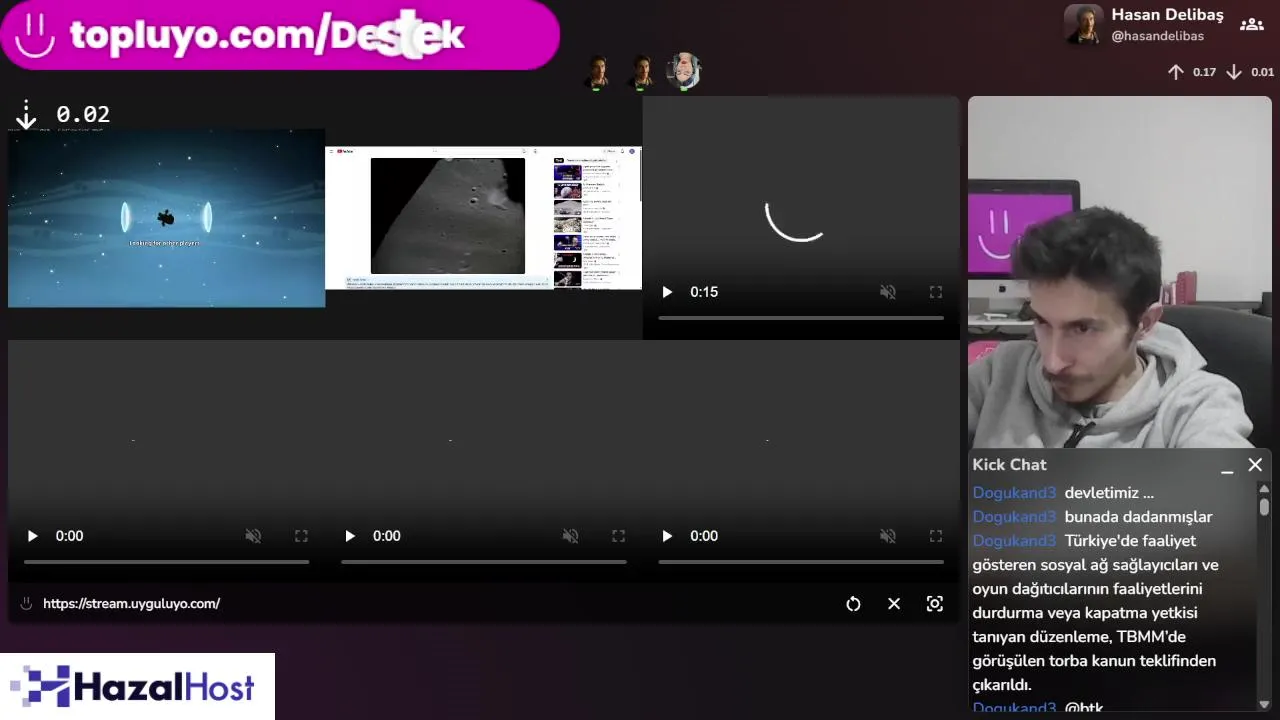Viewport: 1280px width, 720px height.
Task: Open the space game stream thumbnail
Action: [x=166, y=218]
